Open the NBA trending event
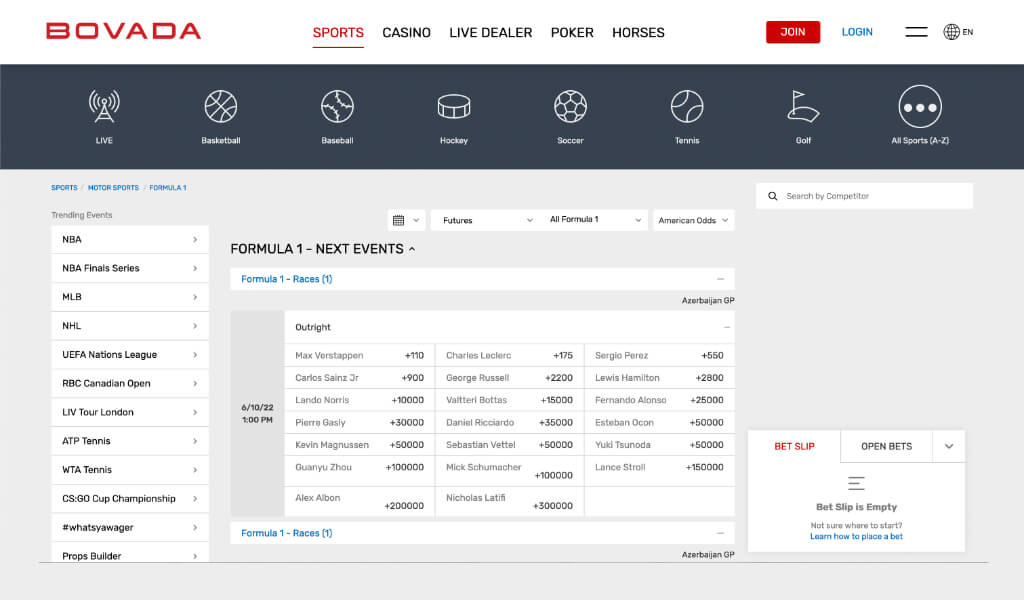The image size is (1024, 600). (x=130, y=240)
